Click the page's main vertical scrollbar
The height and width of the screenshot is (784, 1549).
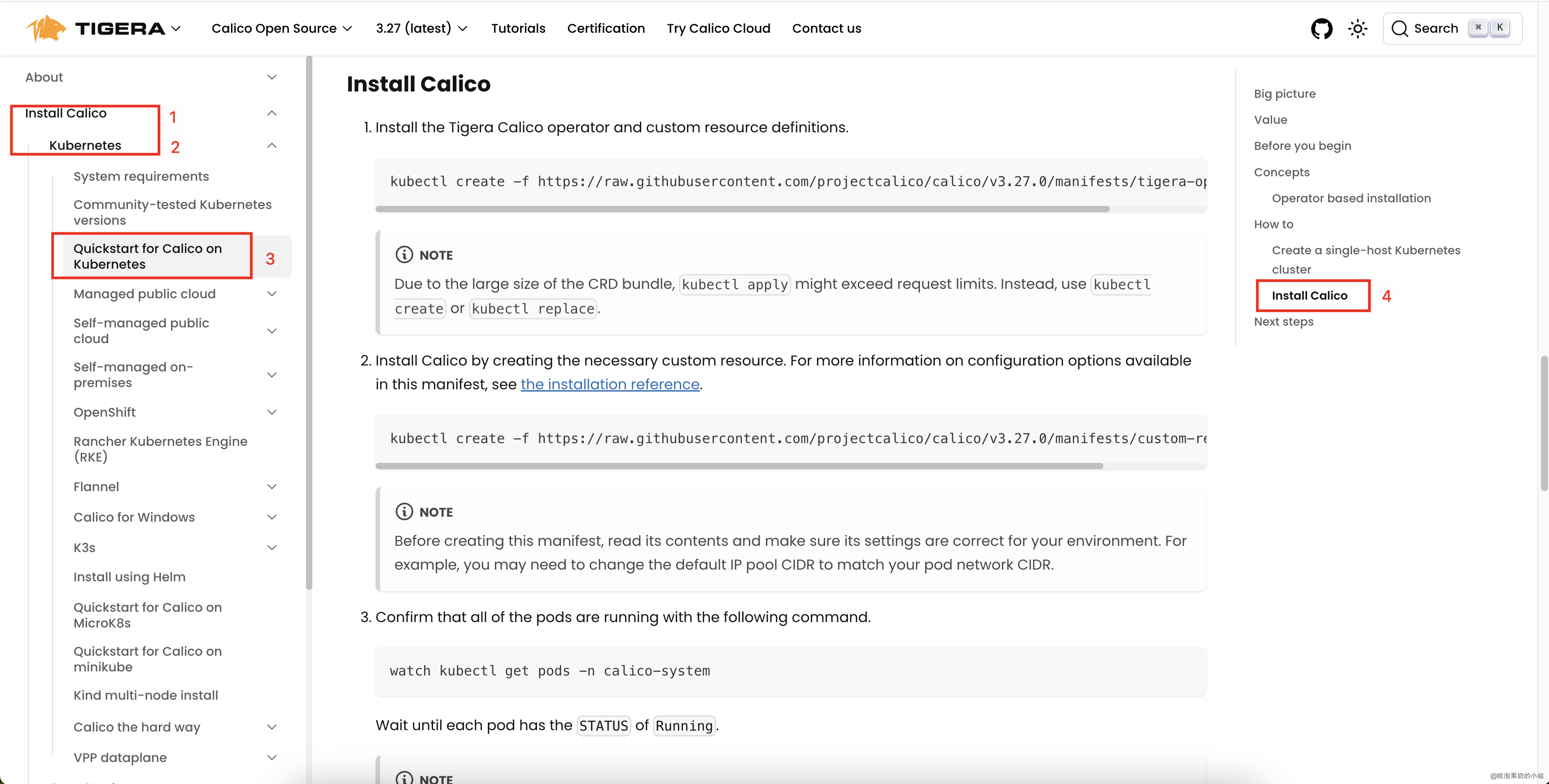coord(1544,423)
